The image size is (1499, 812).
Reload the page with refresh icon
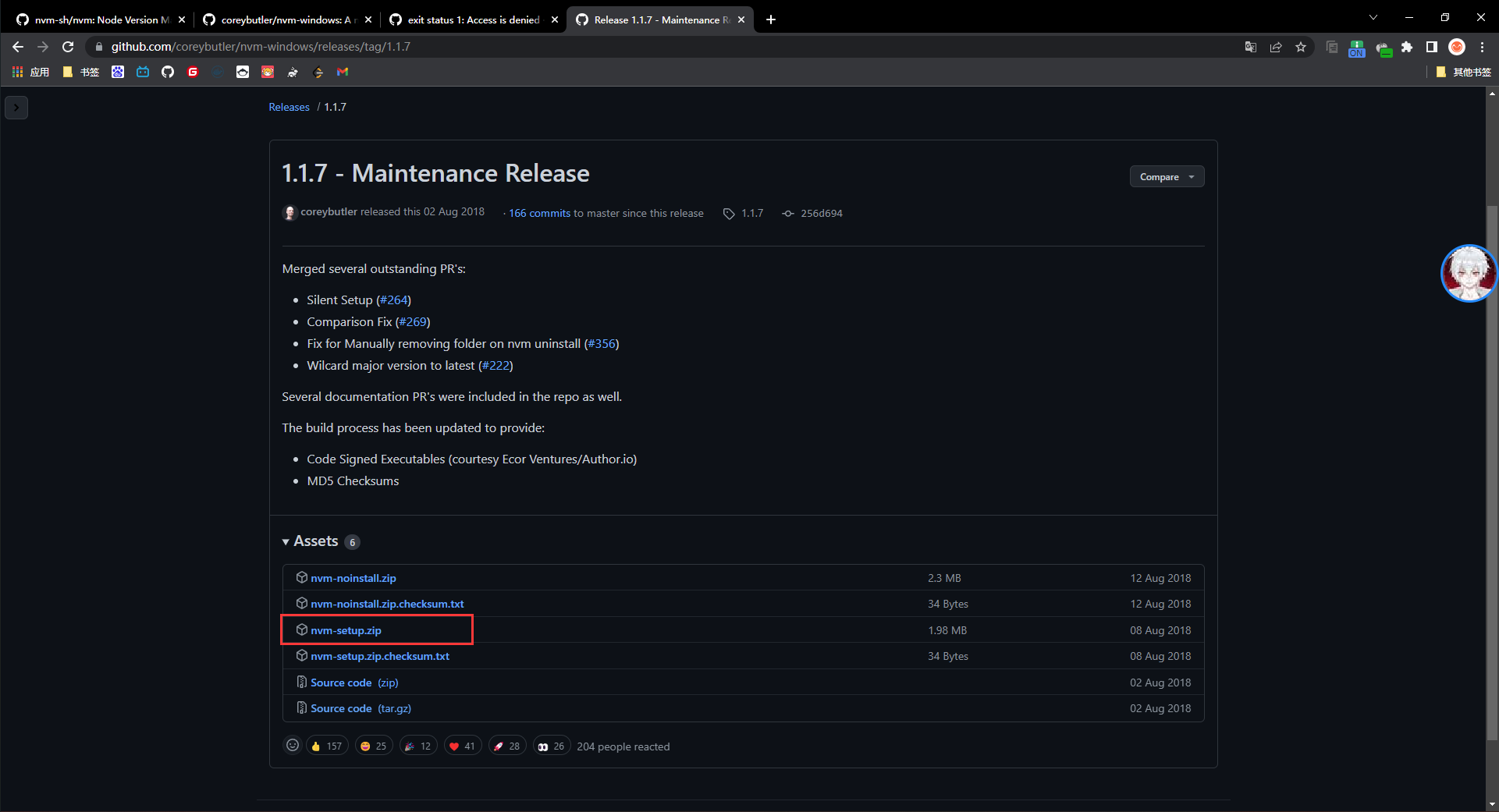68,47
